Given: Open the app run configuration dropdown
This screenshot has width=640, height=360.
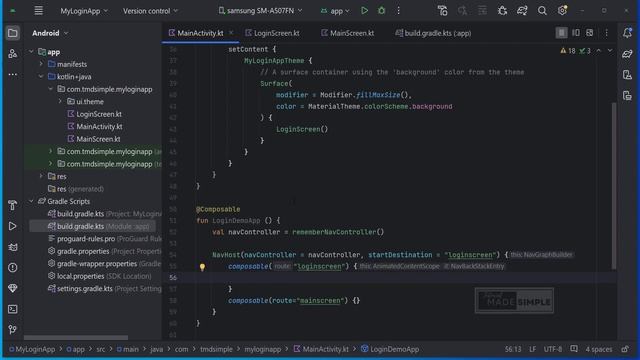Looking at the screenshot, I should pos(335,11).
